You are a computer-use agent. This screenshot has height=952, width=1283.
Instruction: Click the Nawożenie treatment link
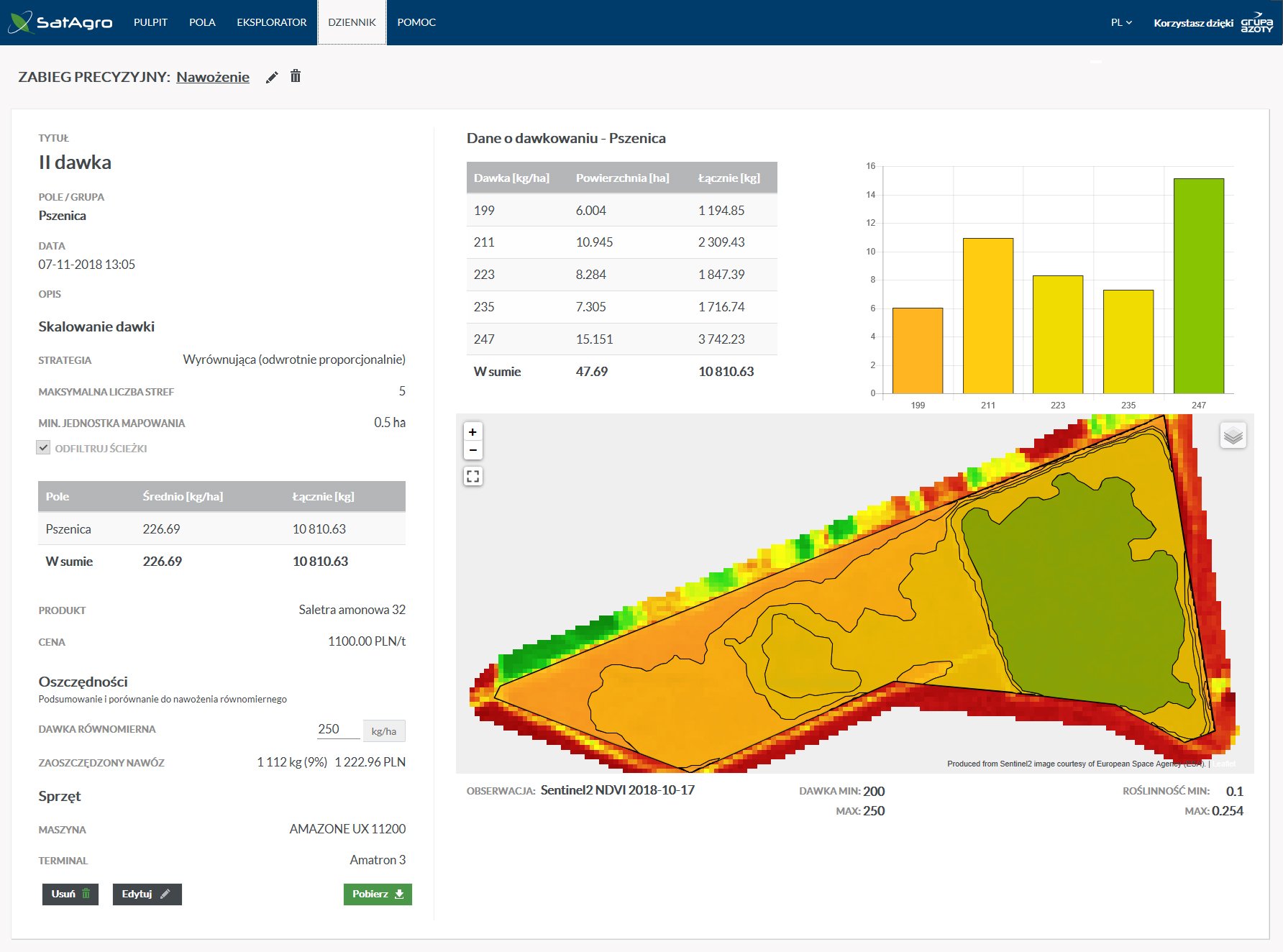click(x=213, y=77)
